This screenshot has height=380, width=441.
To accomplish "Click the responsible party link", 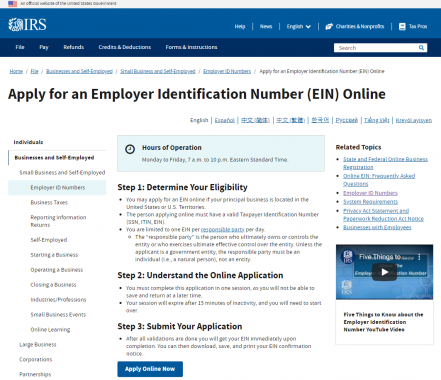I will (223, 230).
